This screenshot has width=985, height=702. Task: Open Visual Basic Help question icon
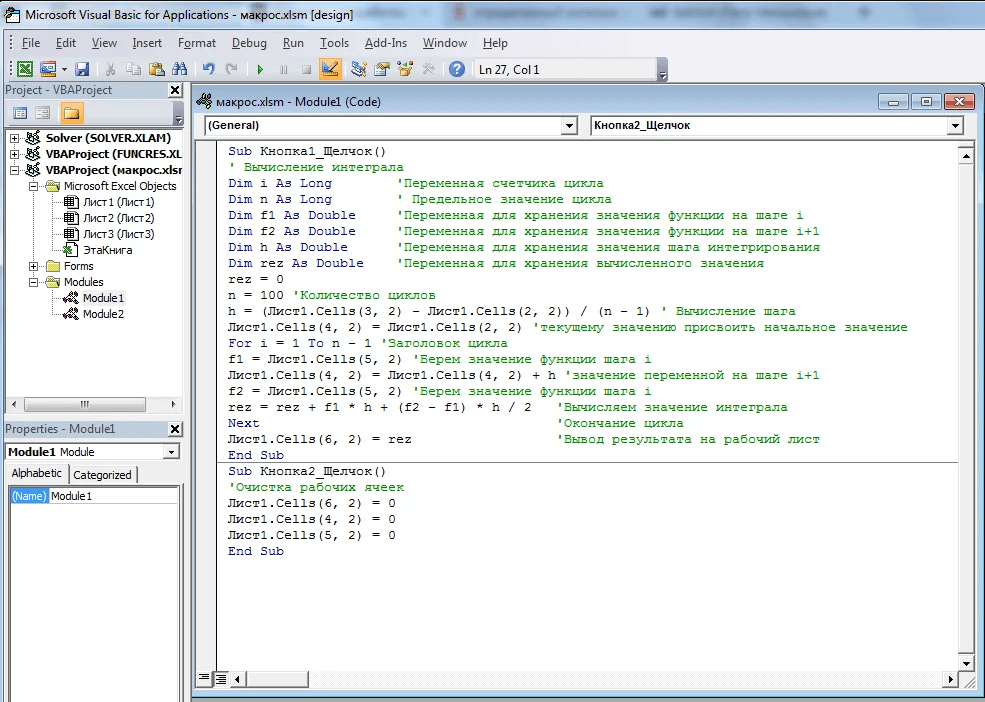tap(457, 69)
